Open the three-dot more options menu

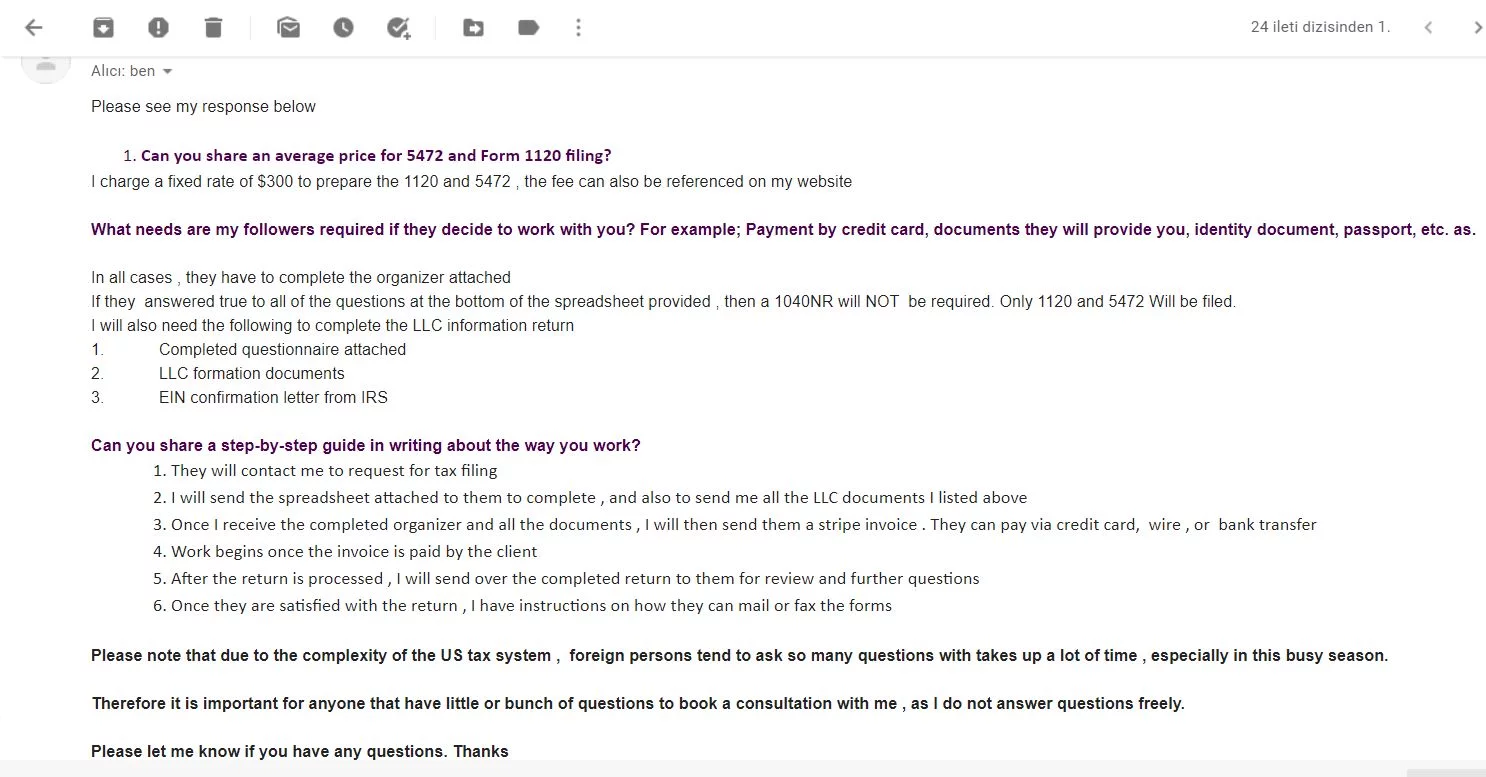tap(578, 28)
